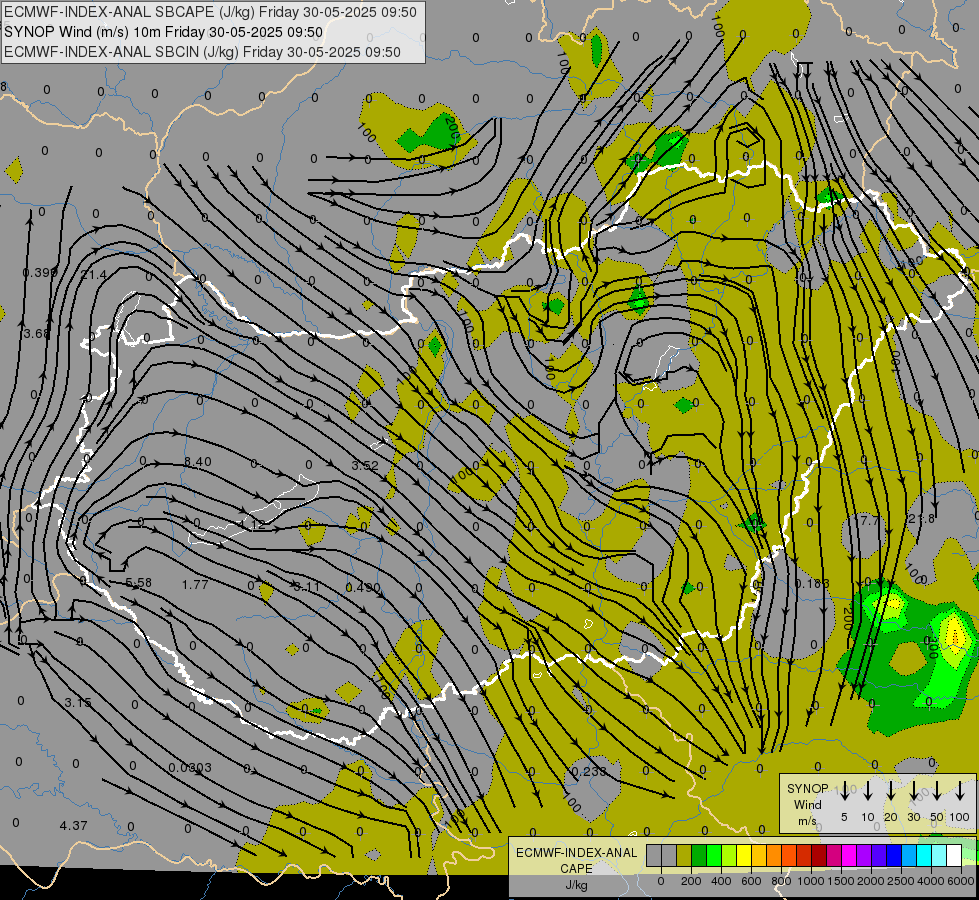Click the 6000 tick label in CAPE legend
The width and height of the screenshot is (979, 900).
[x=960, y=881]
